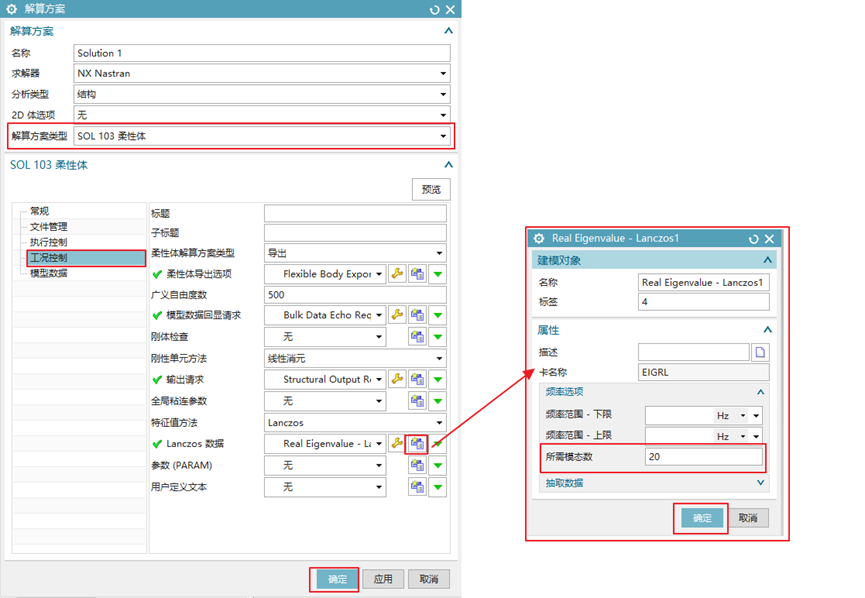Click gear icon in Lanczos1 dialog title

pyautogui.click(x=540, y=238)
